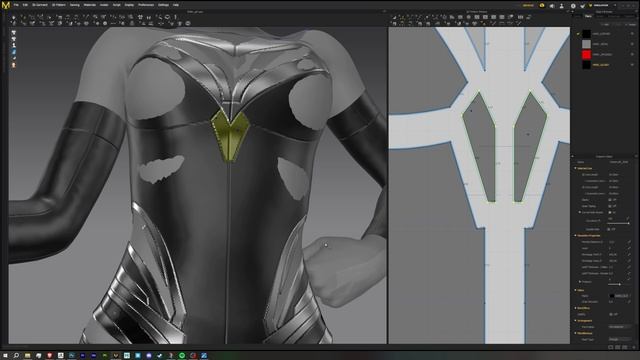Viewport: 640px width, 360px height.
Task: Open the Mesh Type dropdown under Miscellaneous
Action: [620, 339]
